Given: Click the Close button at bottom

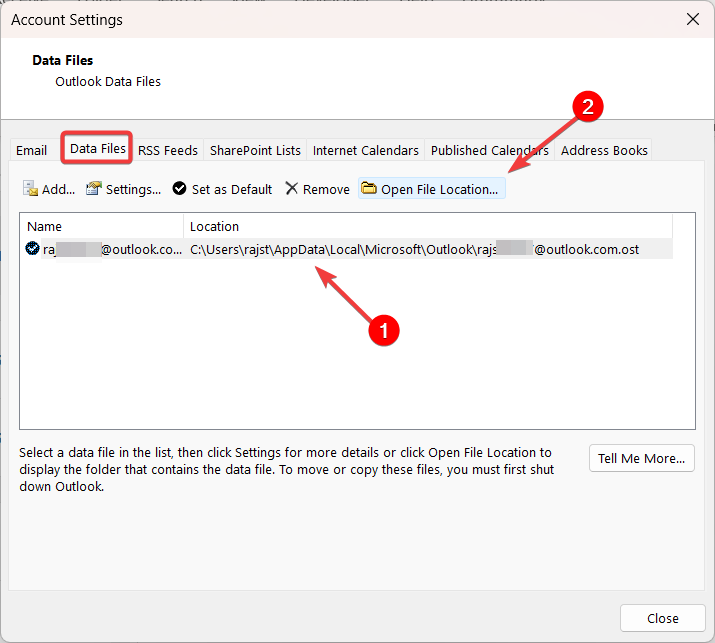Looking at the screenshot, I should point(662,618).
